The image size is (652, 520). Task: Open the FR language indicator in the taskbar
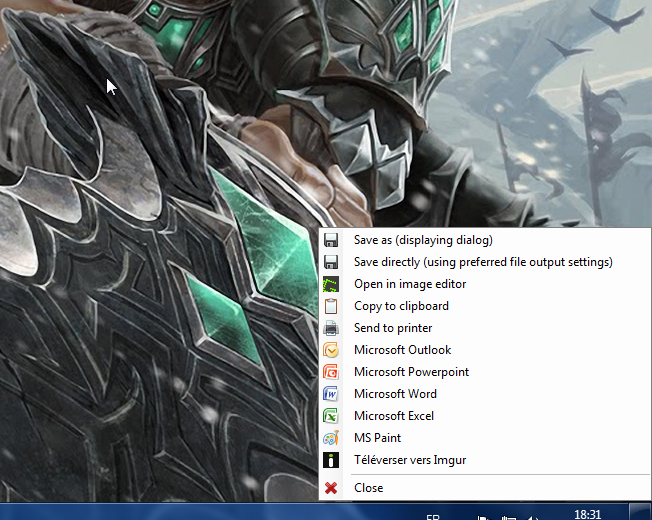click(433, 516)
